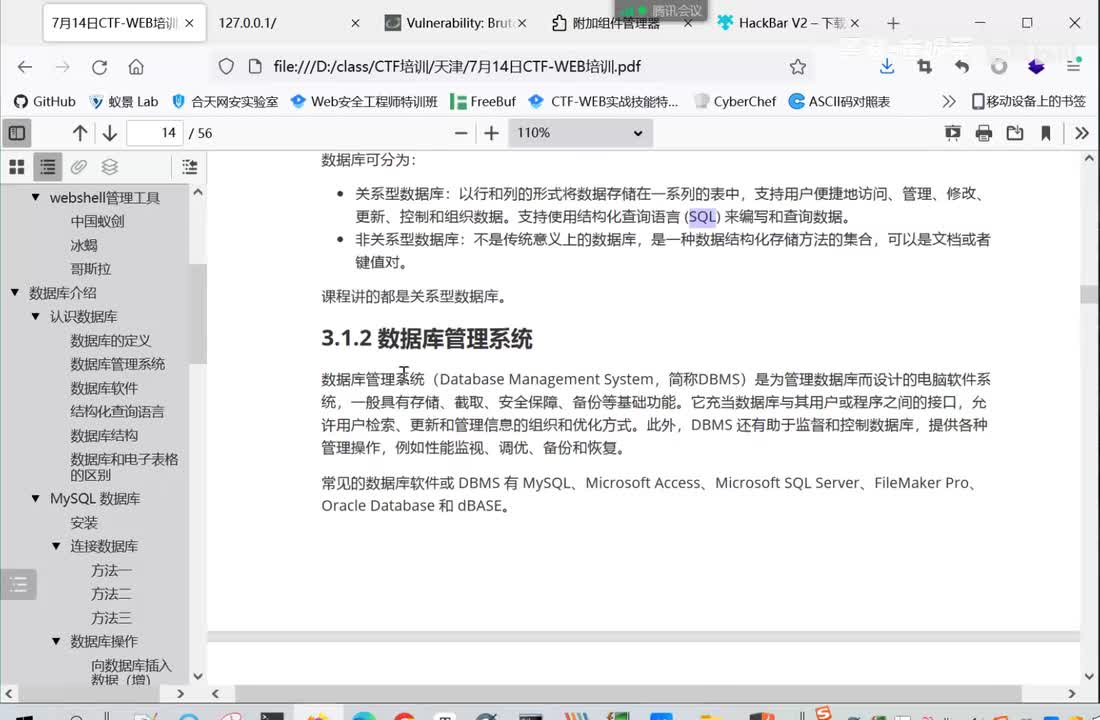Image resolution: width=1100 pixels, height=720 pixels.
Task: Click the horizontal scrollbar of the PDF
Action: pos(628,693)
